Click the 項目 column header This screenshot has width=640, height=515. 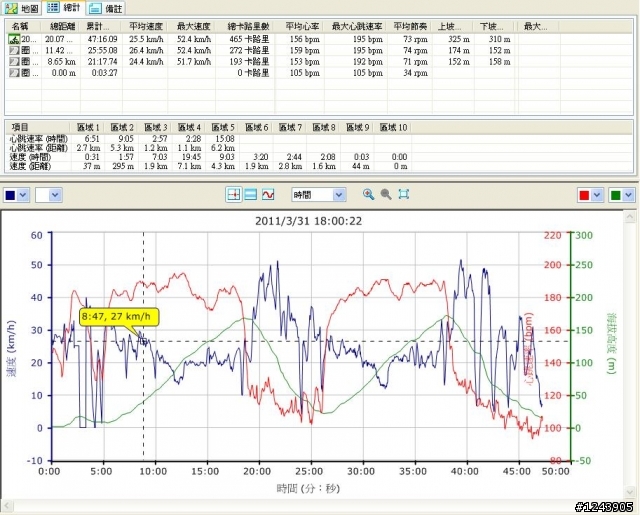[x=20, y=127]
